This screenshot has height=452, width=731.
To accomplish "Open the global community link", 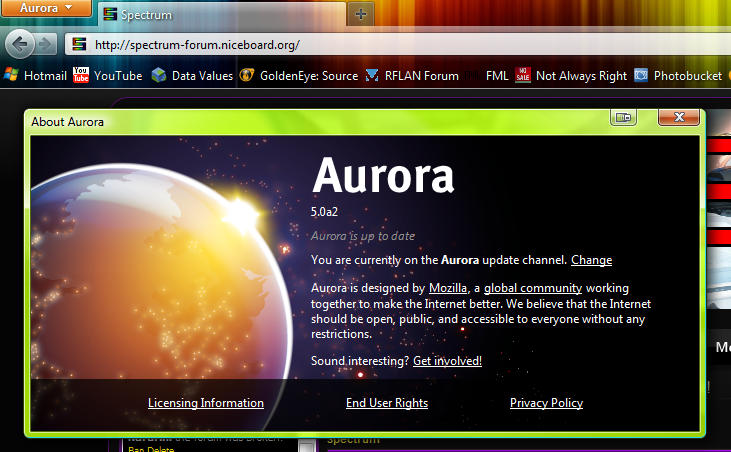I will click(x=533, y=288).
